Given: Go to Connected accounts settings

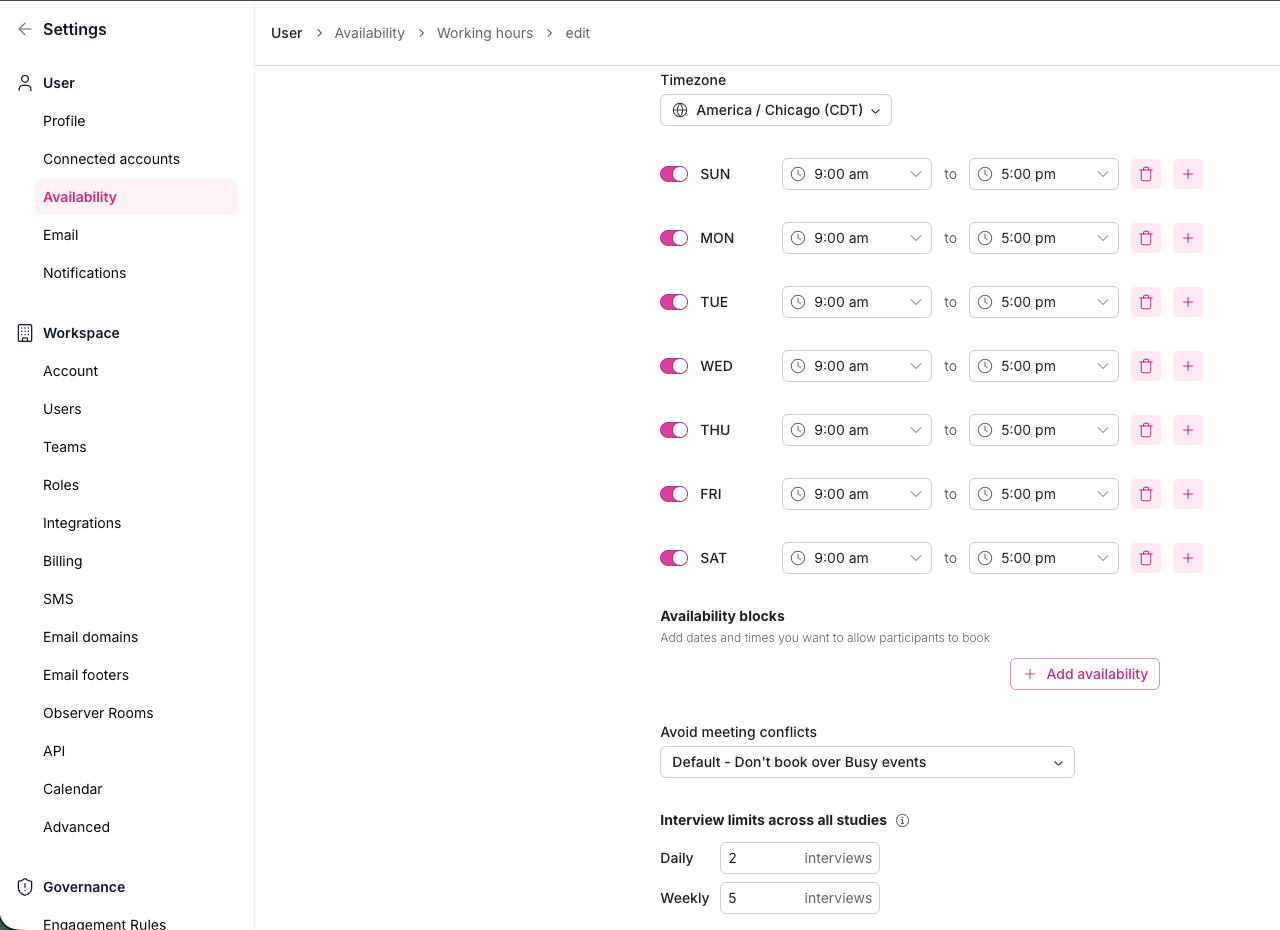Looking at the screenshot, I should click(x=111, y=159).
